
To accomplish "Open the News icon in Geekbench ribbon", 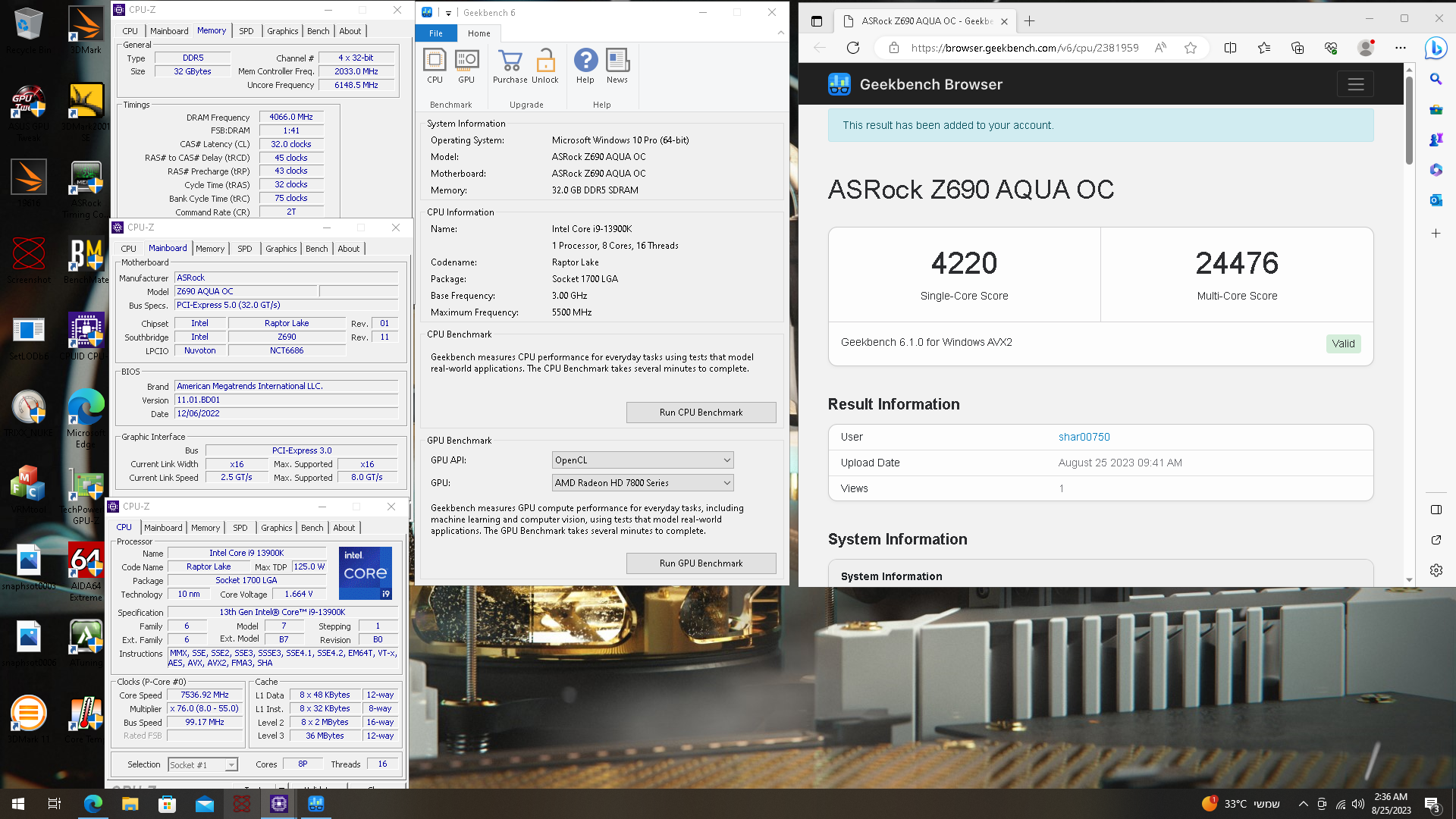I will tap(617, 66).
